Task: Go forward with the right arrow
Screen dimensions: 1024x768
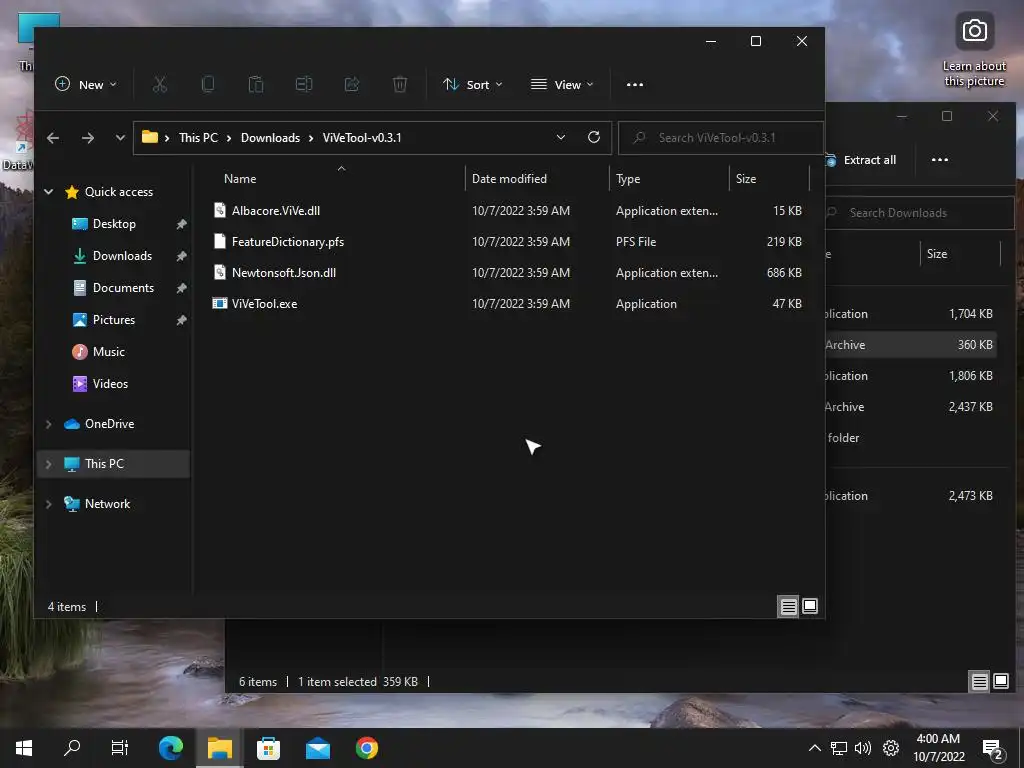Action: (88, 138)
